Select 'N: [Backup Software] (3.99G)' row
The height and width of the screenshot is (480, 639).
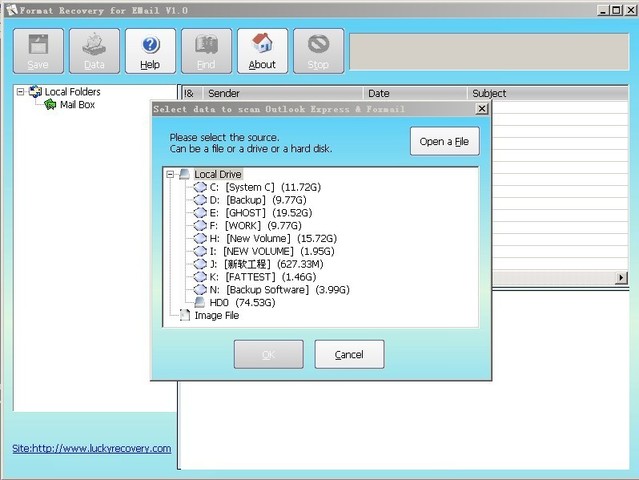pos(280,289)
